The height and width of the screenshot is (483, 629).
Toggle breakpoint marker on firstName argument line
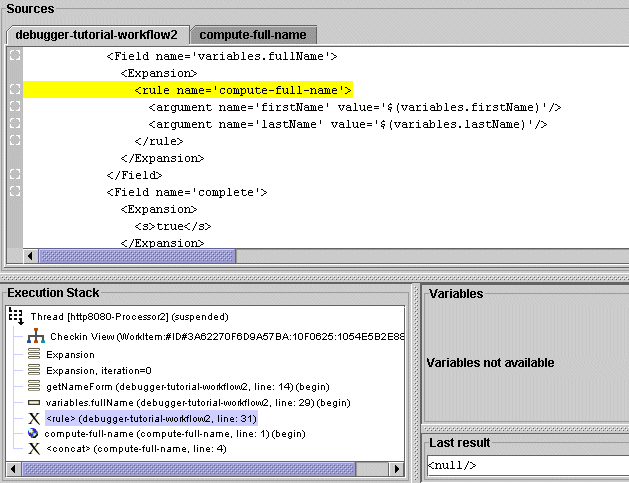[x=15, y=106]
